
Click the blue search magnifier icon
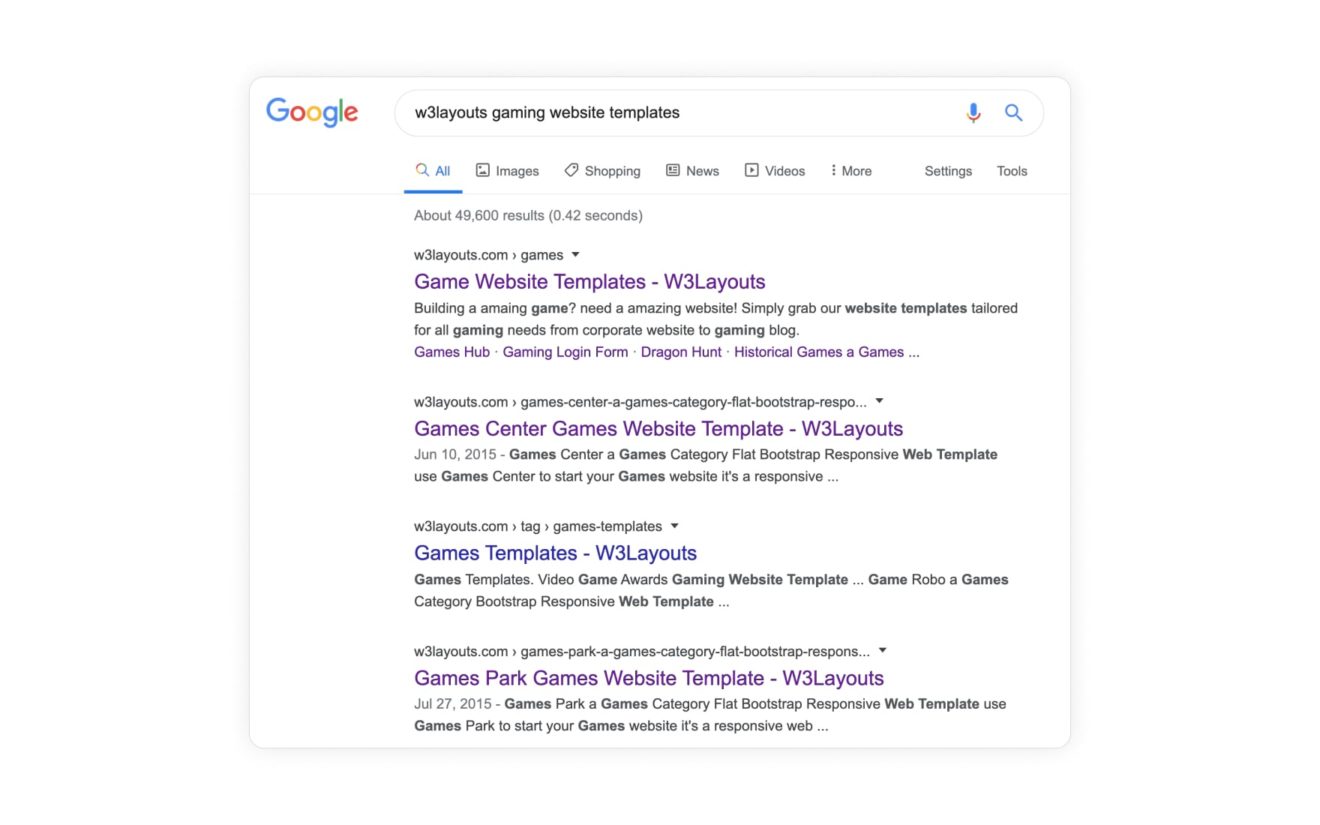pos(1013,113)
